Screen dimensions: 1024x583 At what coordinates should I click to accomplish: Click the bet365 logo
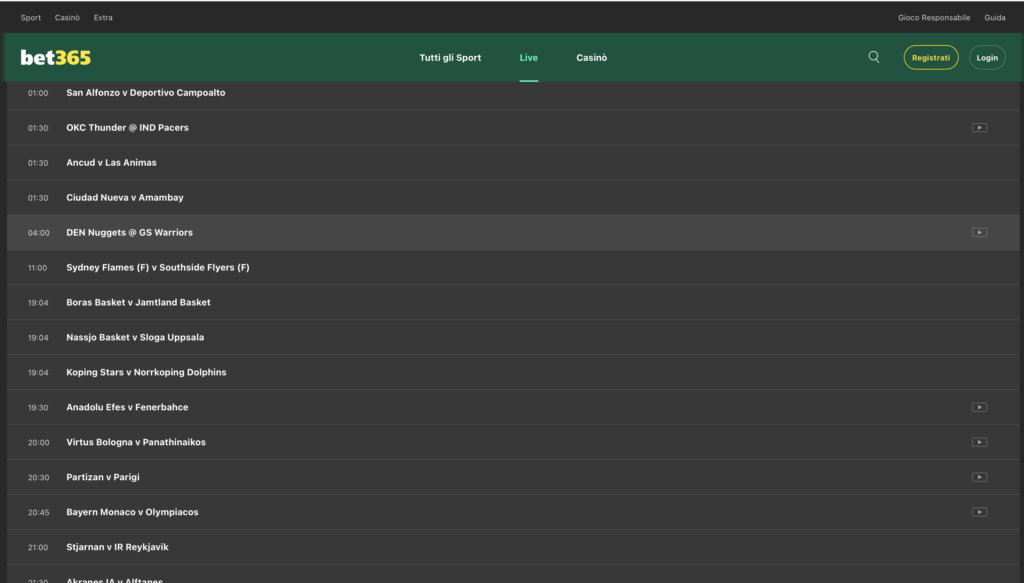coord(56,58)
